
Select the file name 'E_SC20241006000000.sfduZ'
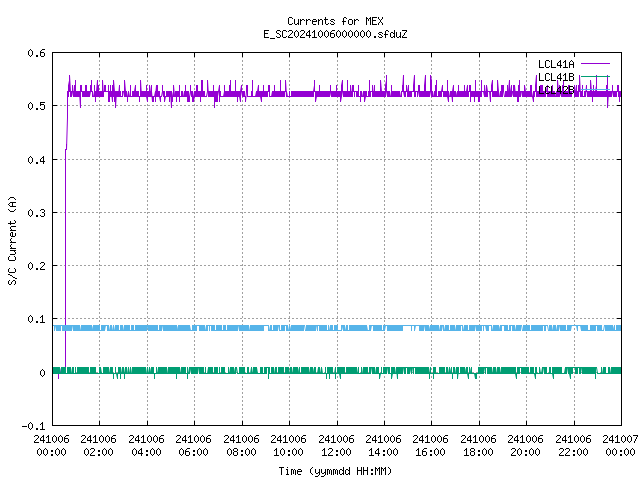[335, 34]
